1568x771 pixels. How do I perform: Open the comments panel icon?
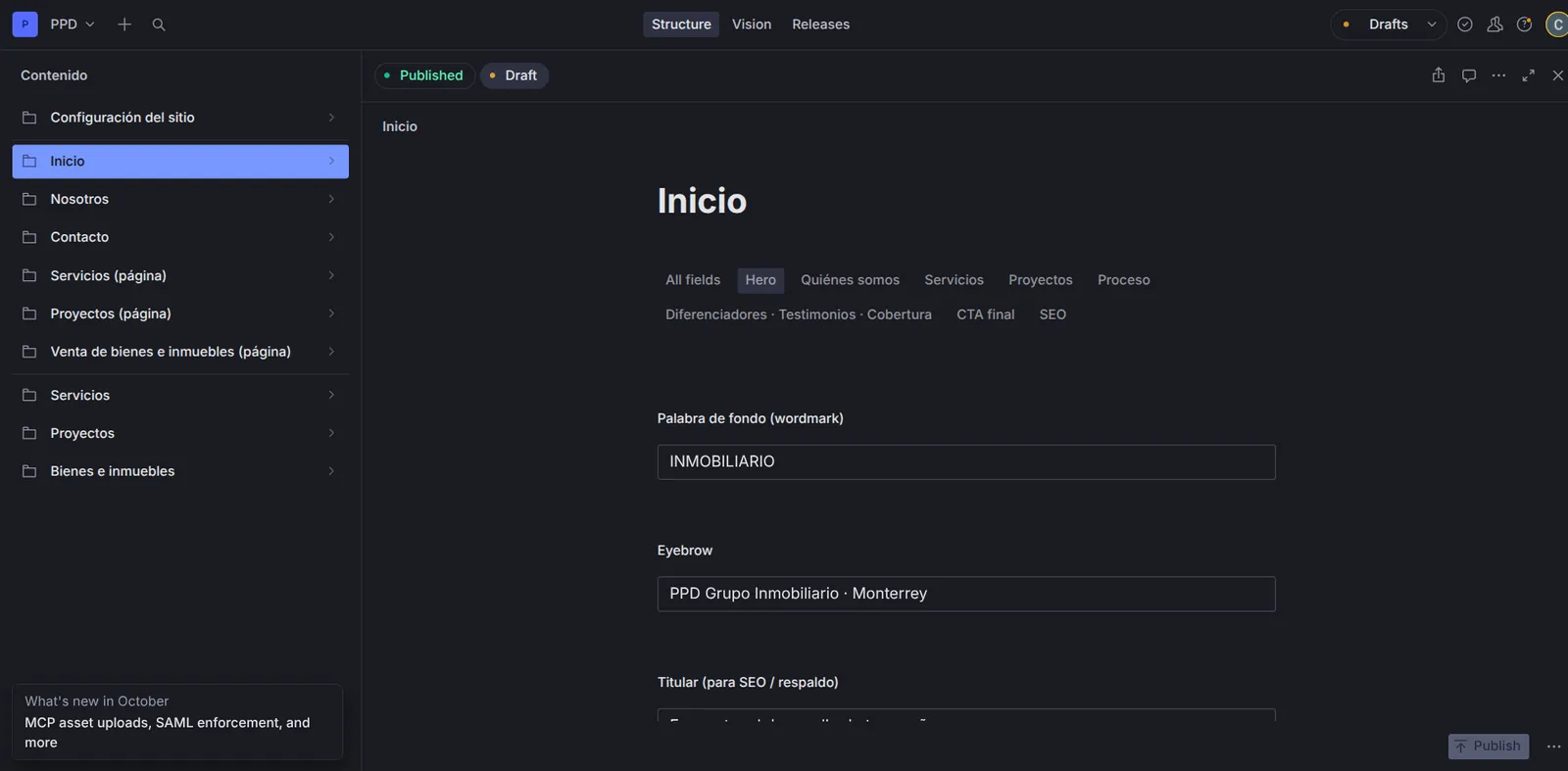[1469, 75]
